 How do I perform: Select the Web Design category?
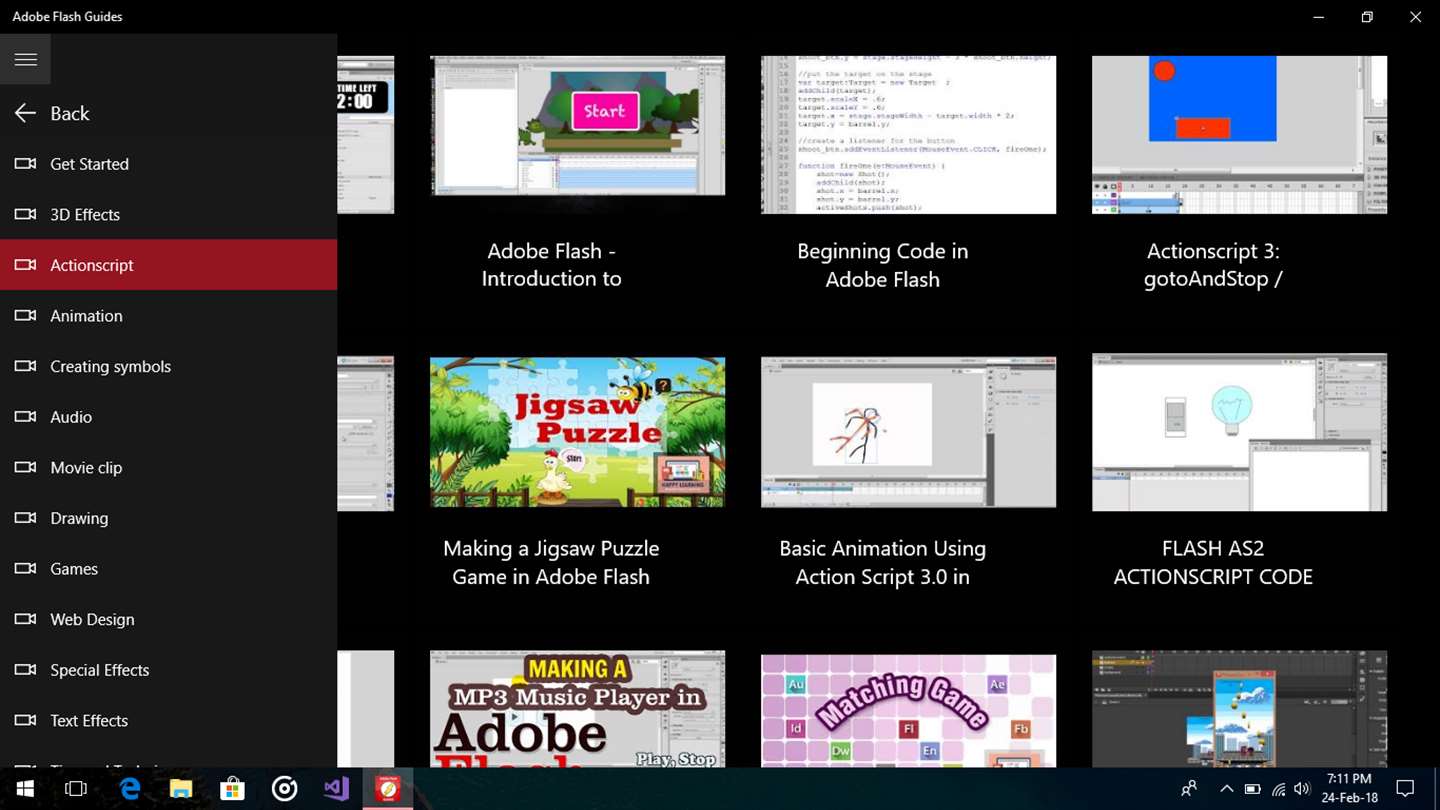pyautogui.click(x=169, y=620)
